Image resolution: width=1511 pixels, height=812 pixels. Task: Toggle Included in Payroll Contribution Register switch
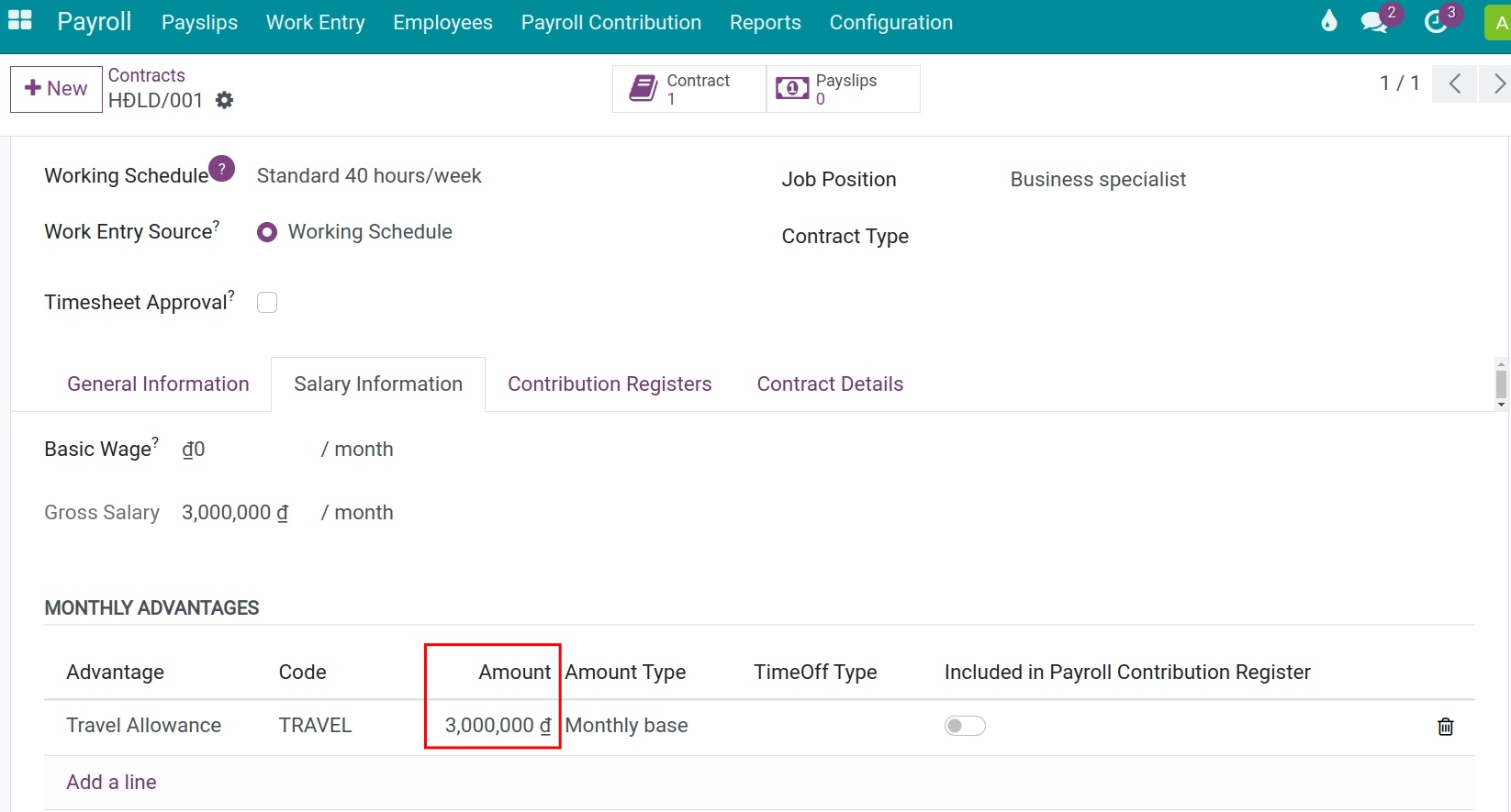click(x=965, y=726)
